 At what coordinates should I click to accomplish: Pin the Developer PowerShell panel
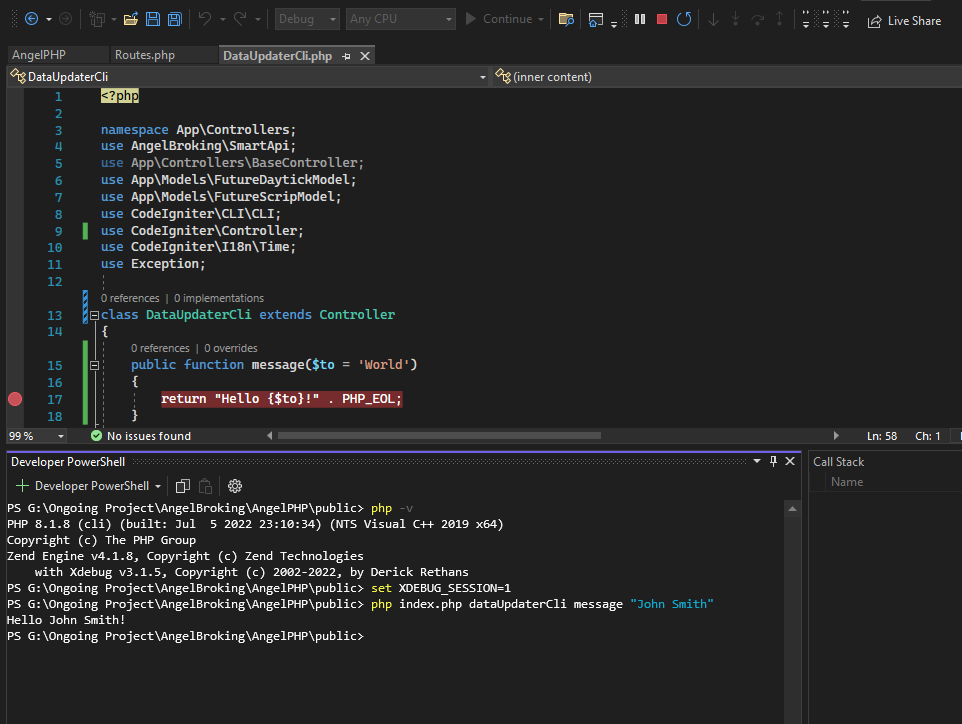[773, 461]
